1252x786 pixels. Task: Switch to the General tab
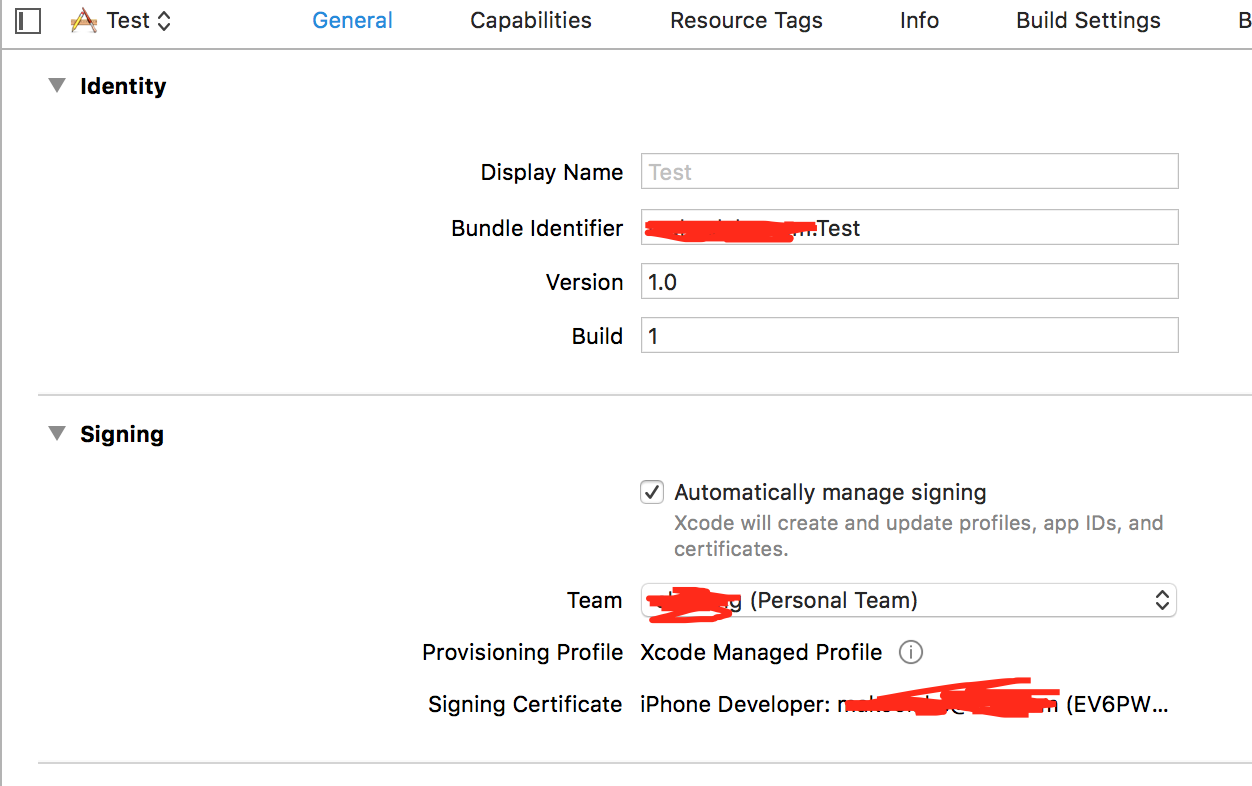352,20
